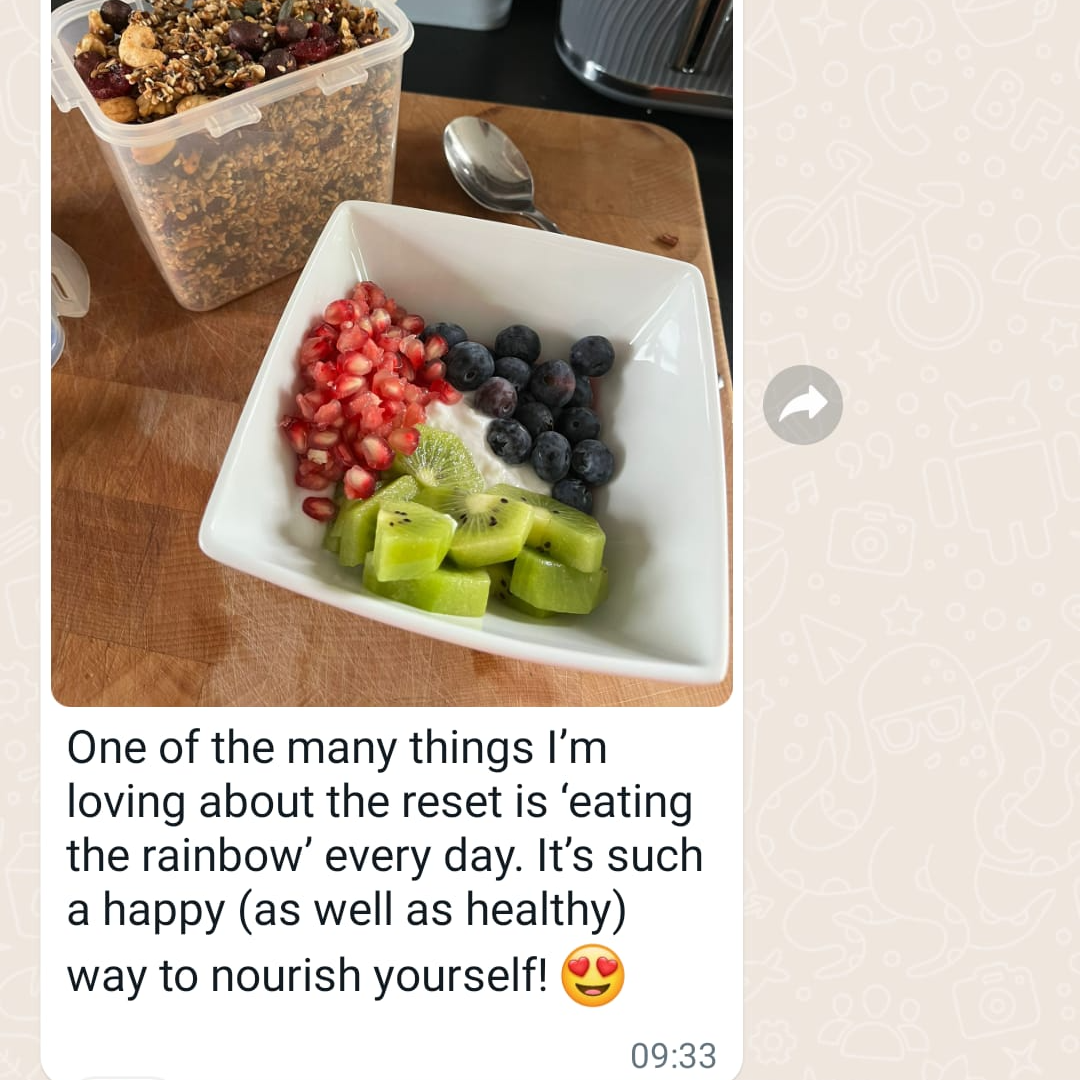Viewport: 1080px width, 1080px height.
Task: Tap the forward arrow beside the photo
Action: tap(802, 404)
